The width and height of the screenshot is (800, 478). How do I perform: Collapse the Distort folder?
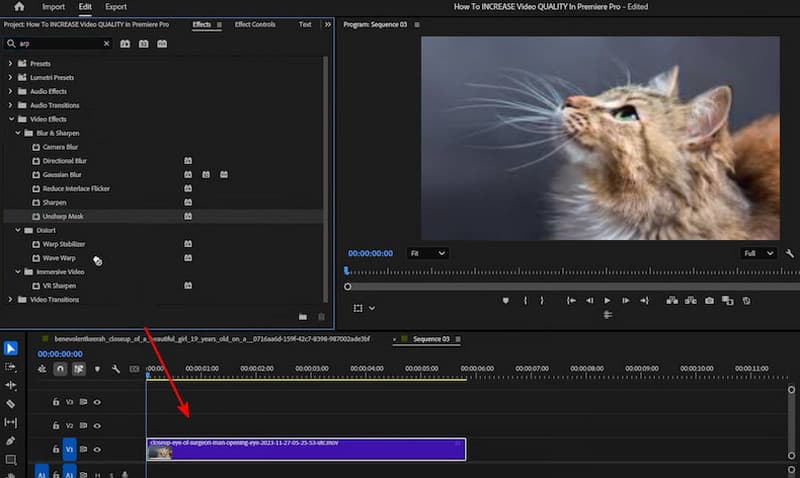pos(18,230)
